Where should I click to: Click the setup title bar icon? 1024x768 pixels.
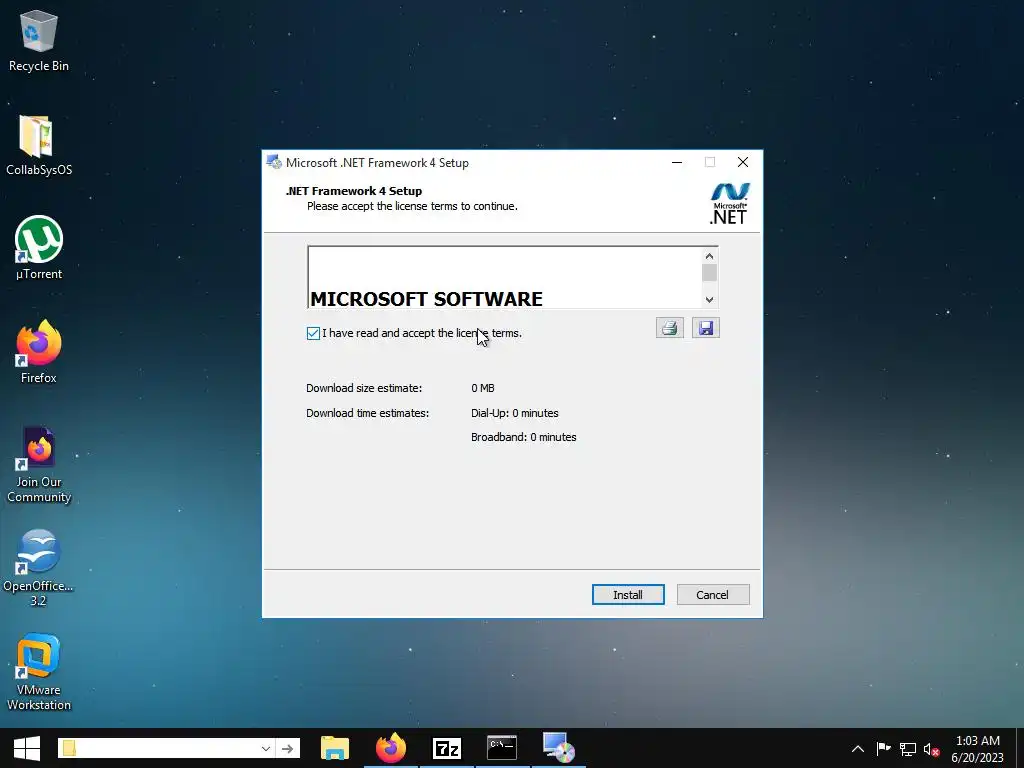coord(274,163)
